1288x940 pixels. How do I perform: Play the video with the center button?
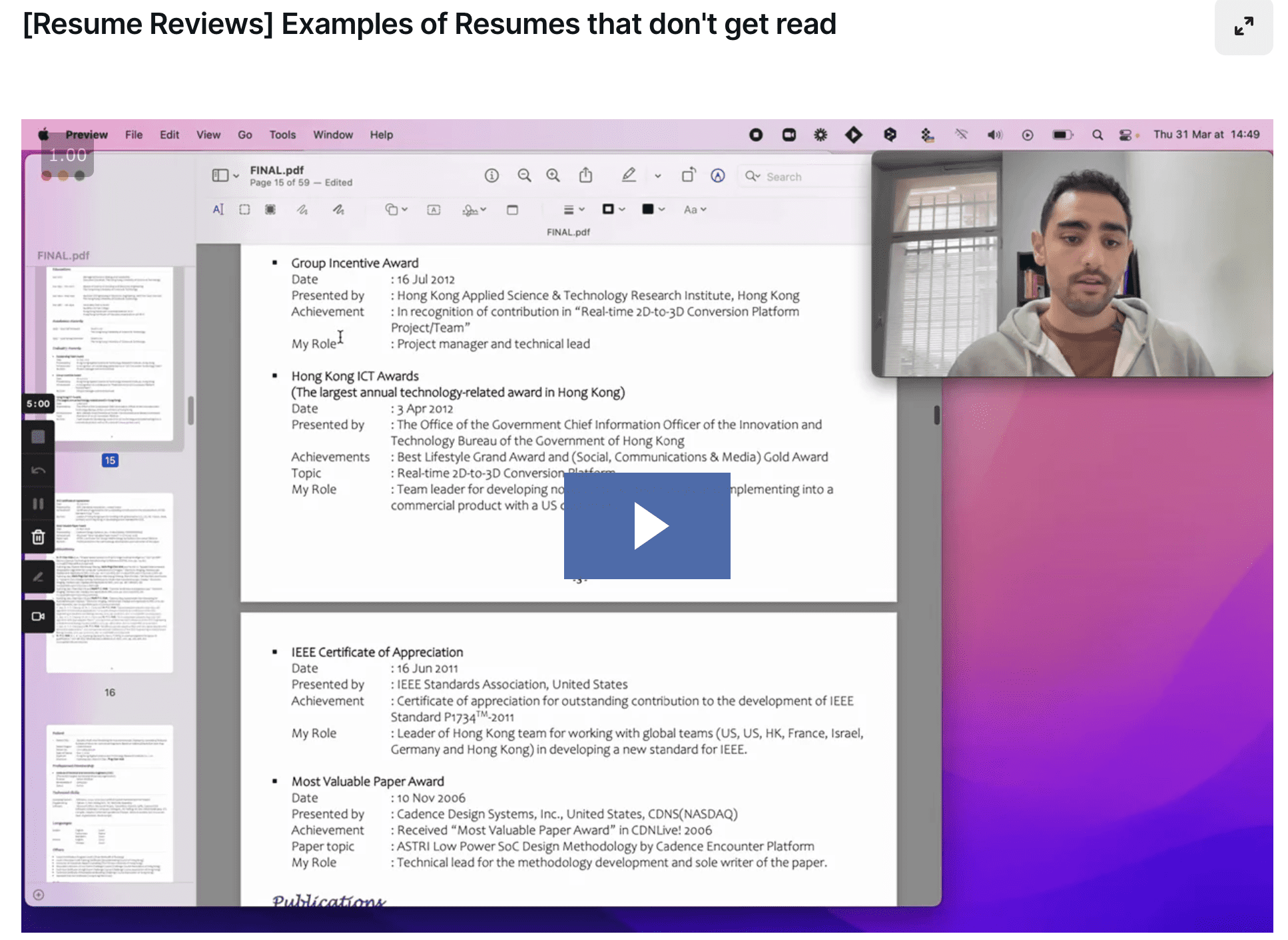pyautogui.click(x=647, y=525)
